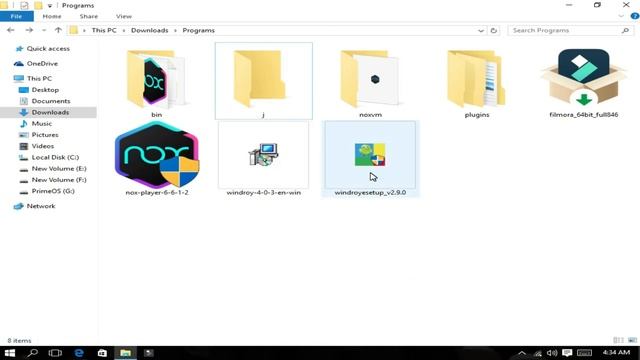Open Local Disk (C:) in navigation pane
640x360 pixels.
(55, 157)
